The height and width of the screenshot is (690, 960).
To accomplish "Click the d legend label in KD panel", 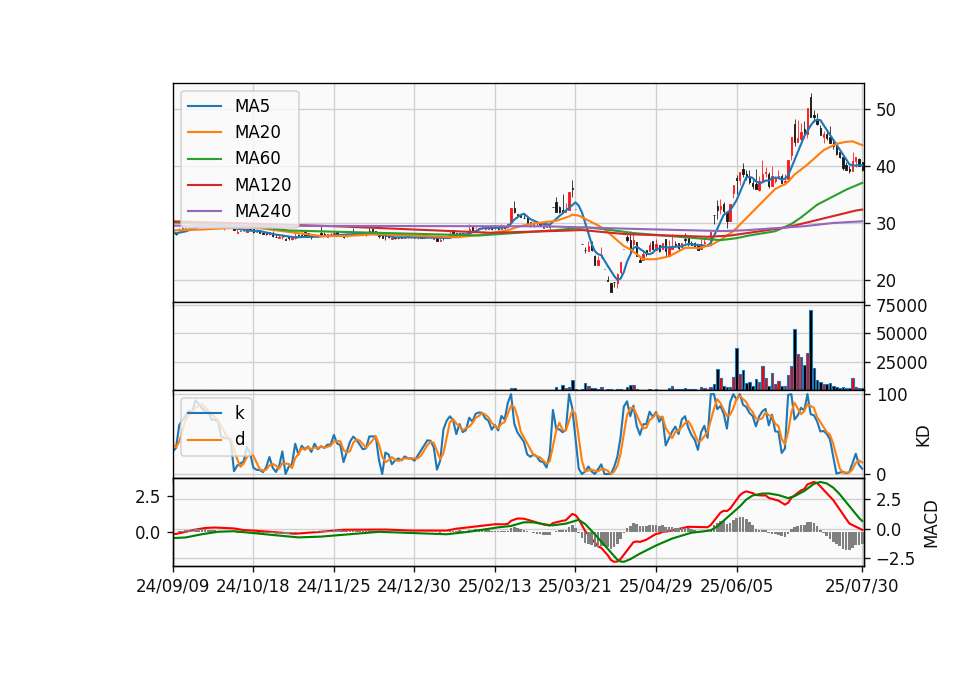I will (240, 439).
